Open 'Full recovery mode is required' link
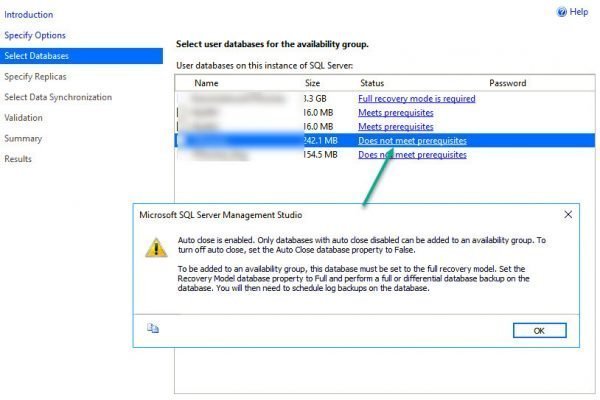 (x=416, y=99)
